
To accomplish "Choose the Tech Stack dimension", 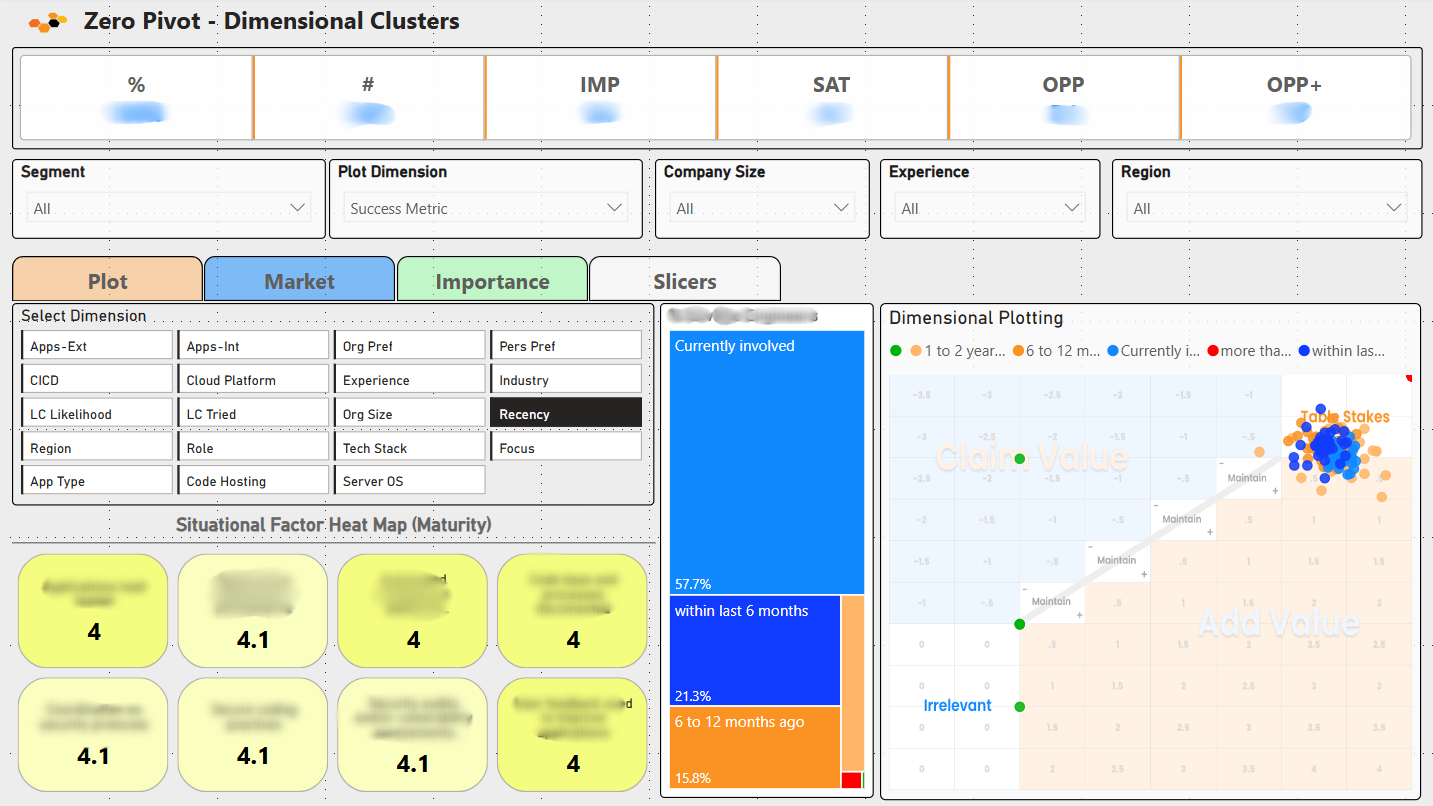I will click(x=409, y=448).
